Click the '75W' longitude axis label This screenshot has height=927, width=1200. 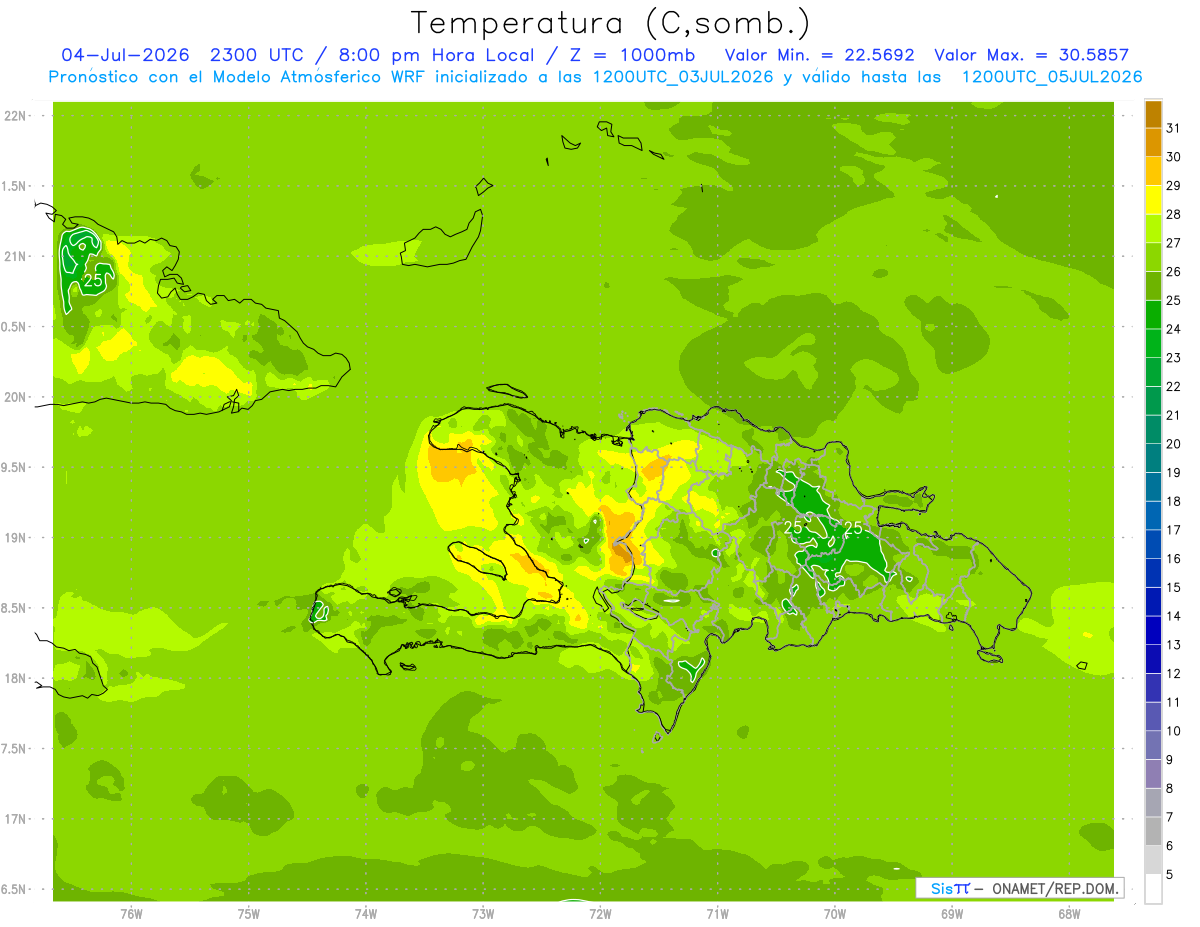pos(249,913)
